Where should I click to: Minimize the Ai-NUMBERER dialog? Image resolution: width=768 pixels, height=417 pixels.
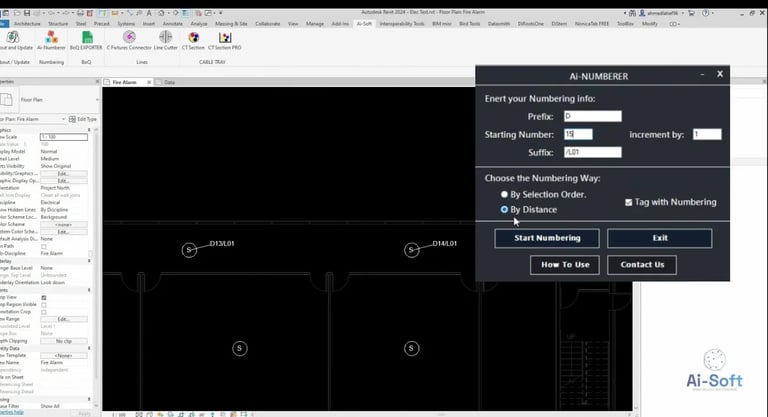click(702, 74)
